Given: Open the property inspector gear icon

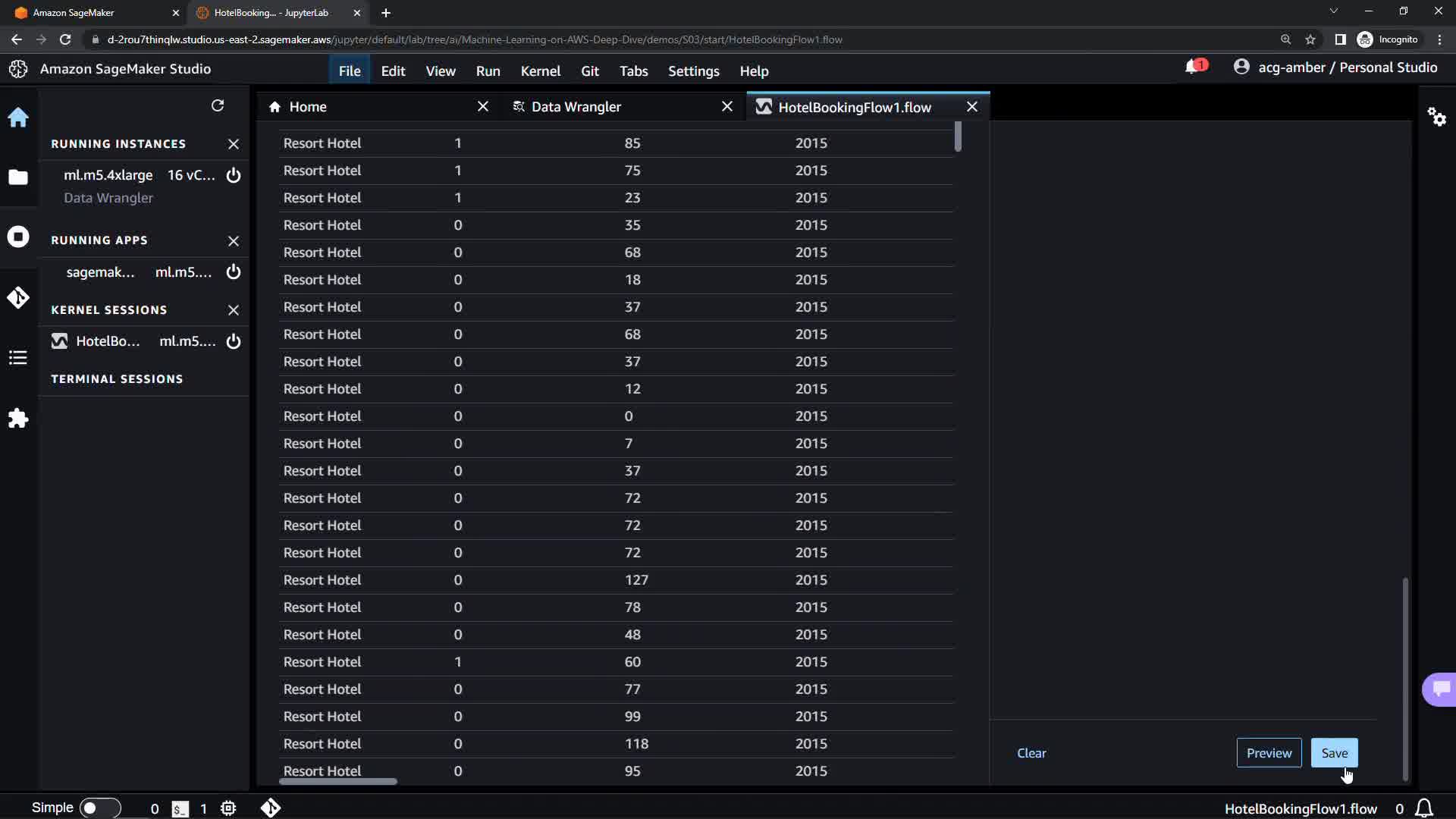Looking at the screenshot, I should (1436, 117).
